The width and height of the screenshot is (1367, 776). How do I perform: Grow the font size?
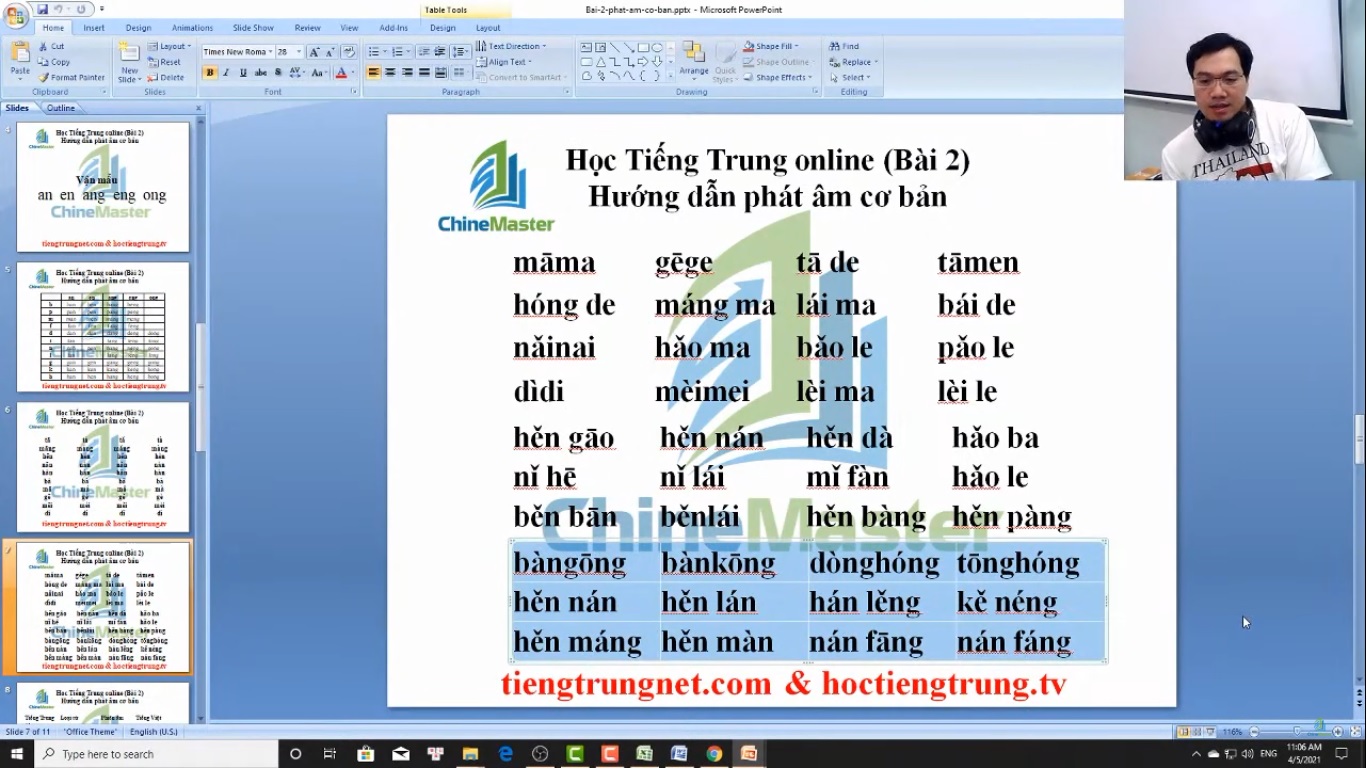314,52
